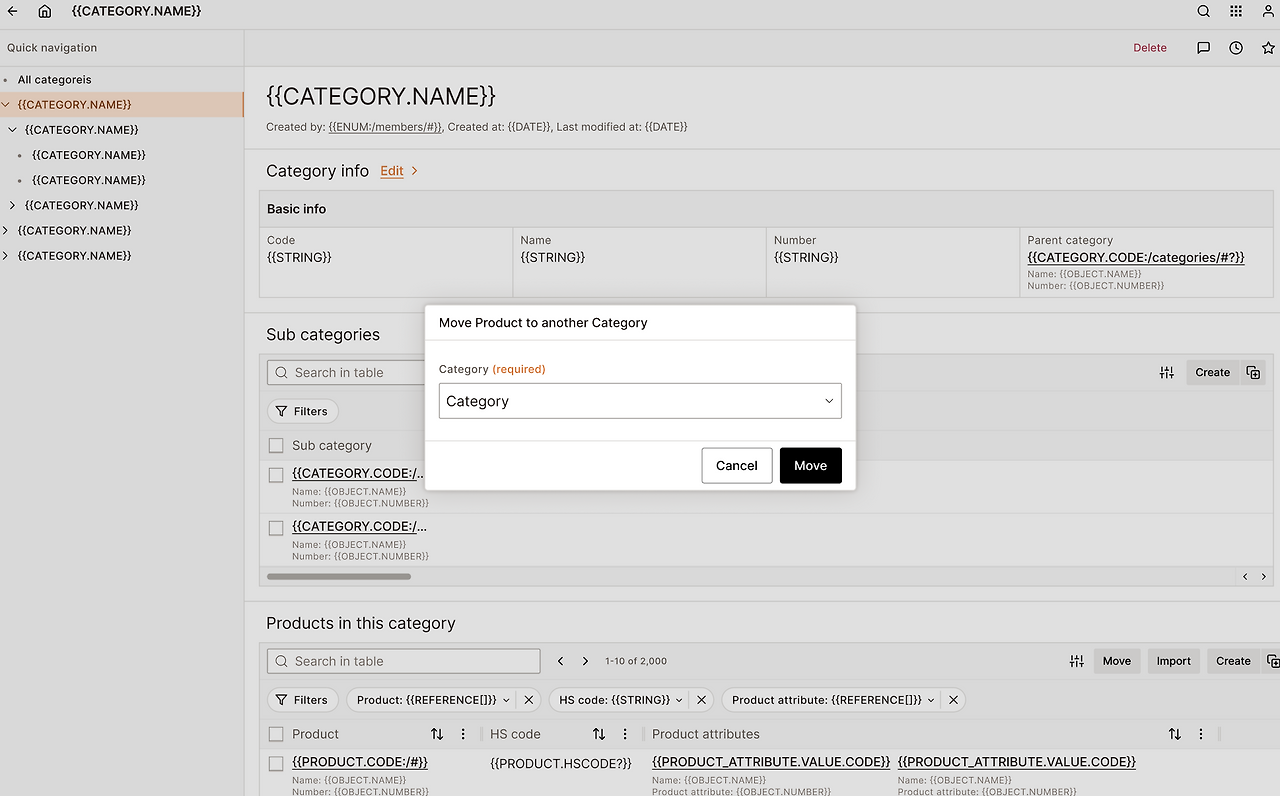This screenshot has height=796, width=1280.
Task: Focus Search in table for Sub categories
Action: [x=346, y=373]
